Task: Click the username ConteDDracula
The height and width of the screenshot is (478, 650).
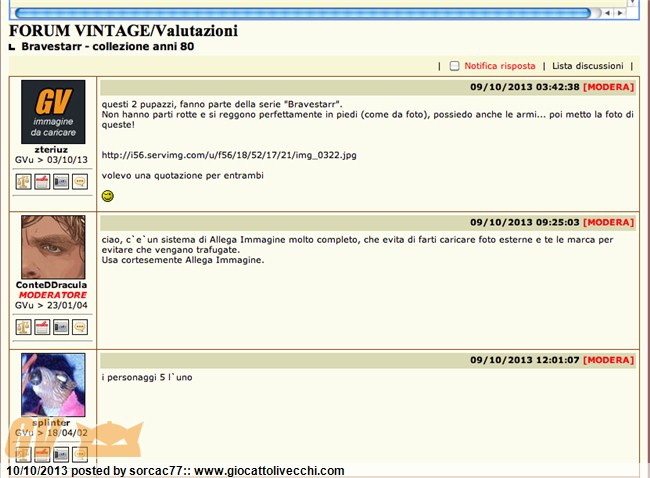Action: 51,285
